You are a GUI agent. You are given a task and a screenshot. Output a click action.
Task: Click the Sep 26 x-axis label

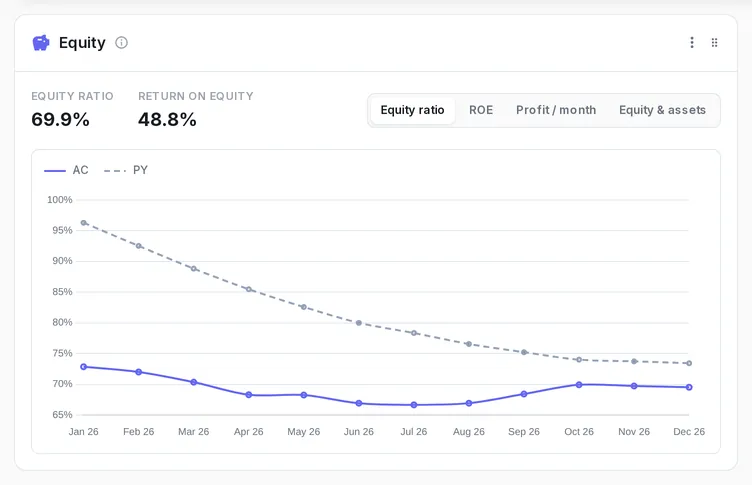tap(524, 432)
